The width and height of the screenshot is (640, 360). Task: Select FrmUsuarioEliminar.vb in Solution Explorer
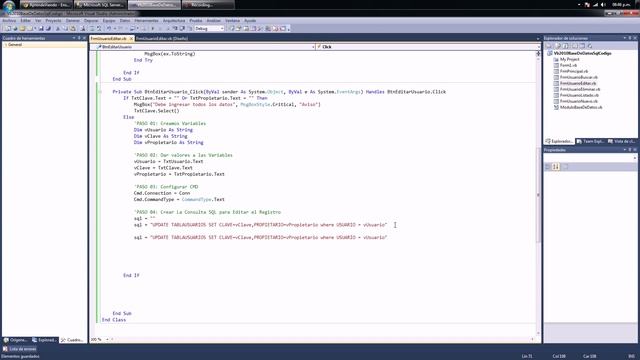point(580,89)
